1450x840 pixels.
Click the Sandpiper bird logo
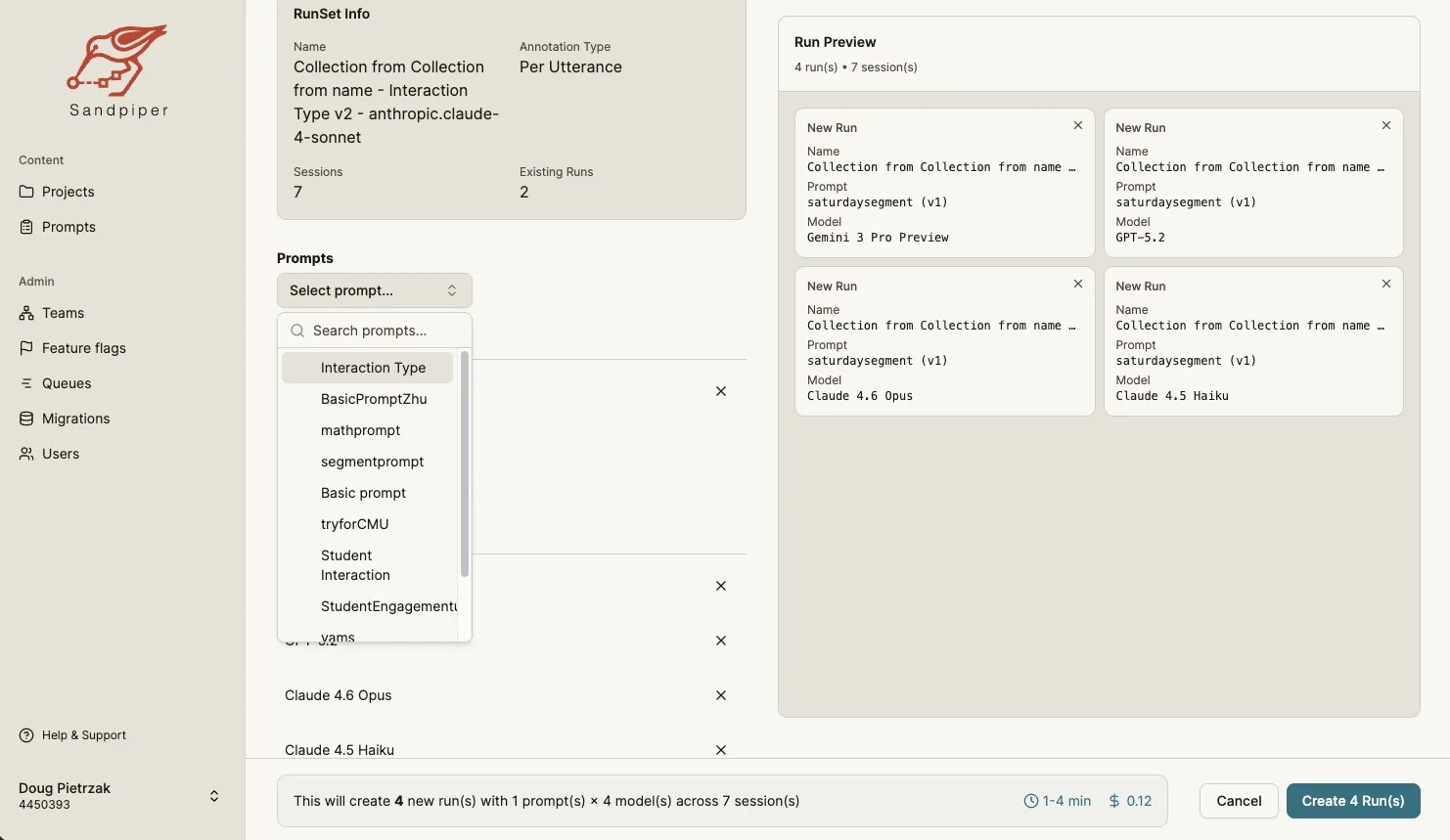pos(118,61)
